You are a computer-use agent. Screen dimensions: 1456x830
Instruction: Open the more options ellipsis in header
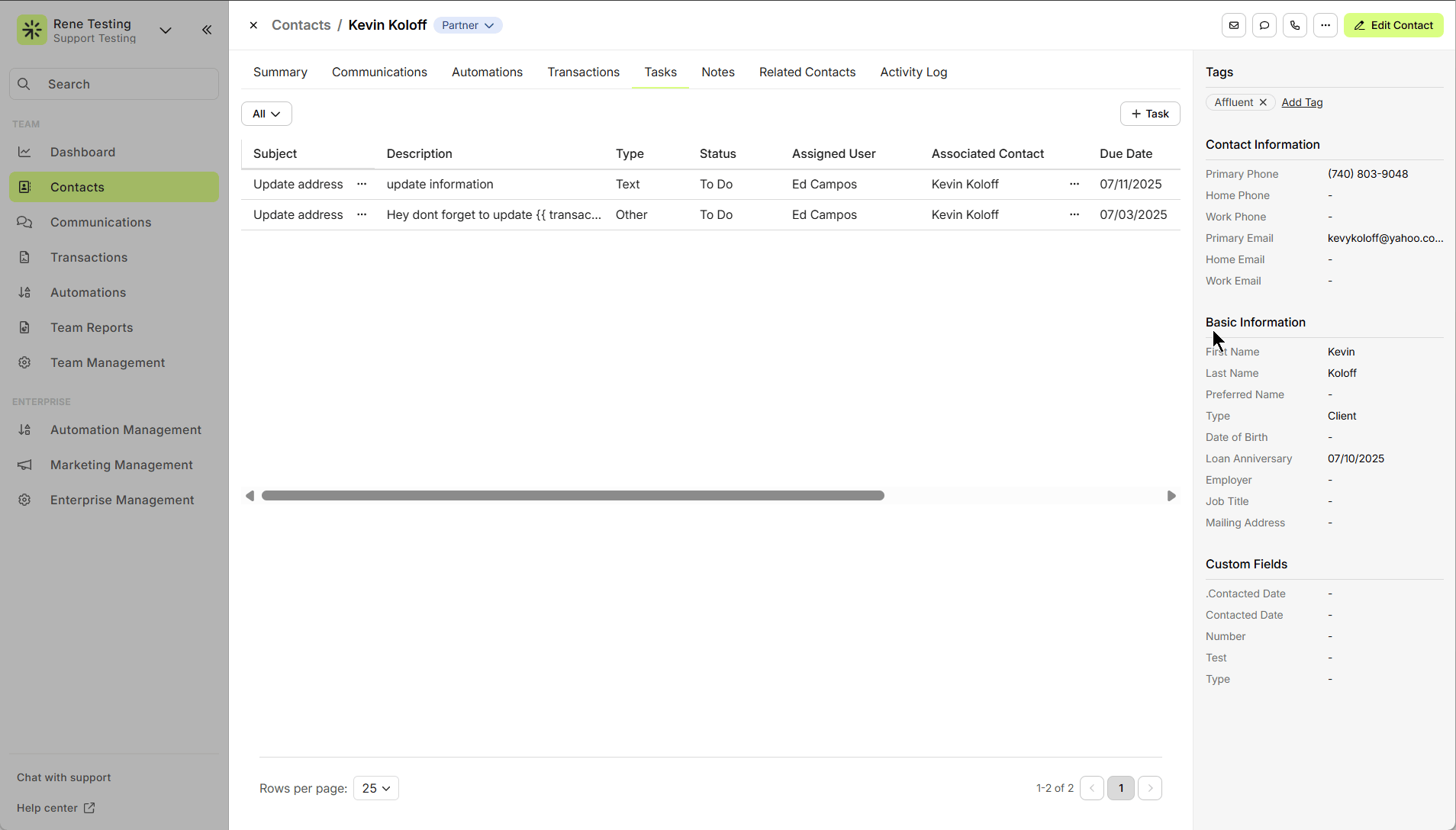pos(1325,25)
